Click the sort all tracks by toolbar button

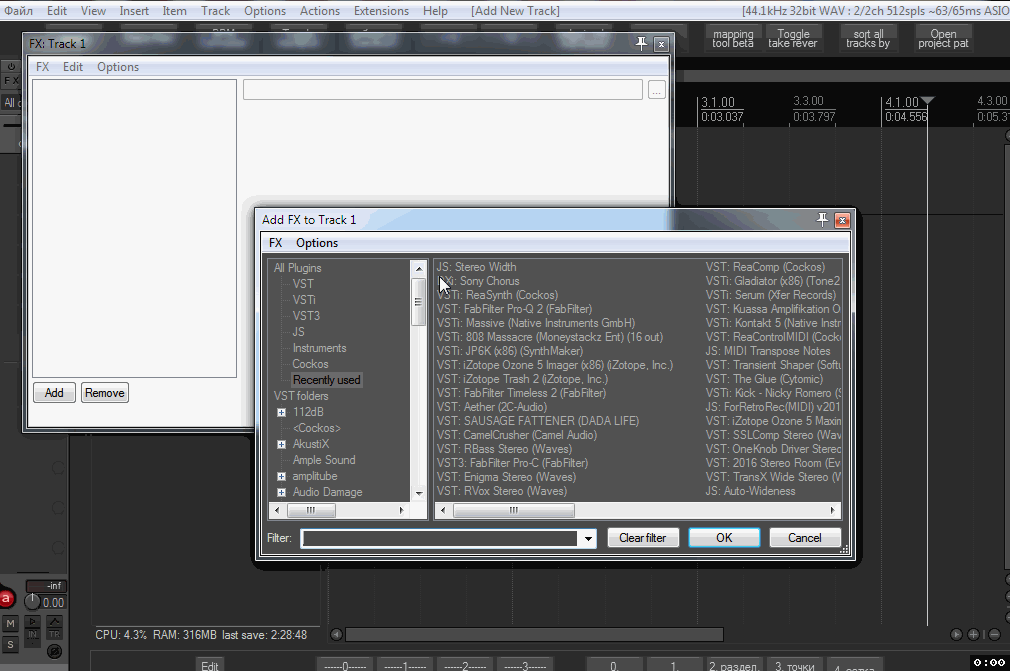[868, 39]
